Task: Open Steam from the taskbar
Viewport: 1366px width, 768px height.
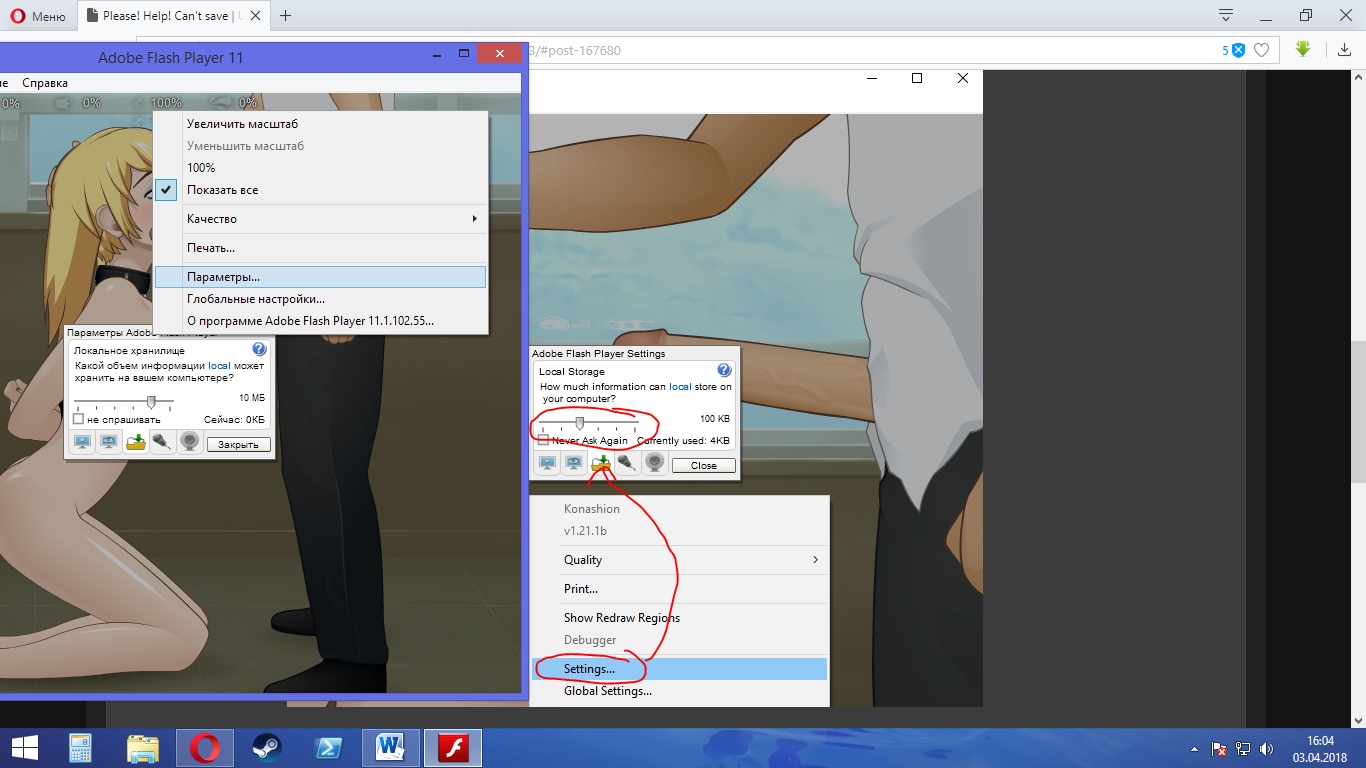Action: [267, 747]
